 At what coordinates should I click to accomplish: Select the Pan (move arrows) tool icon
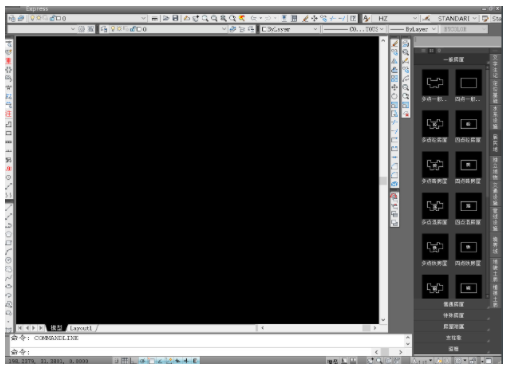pos(314,18)
